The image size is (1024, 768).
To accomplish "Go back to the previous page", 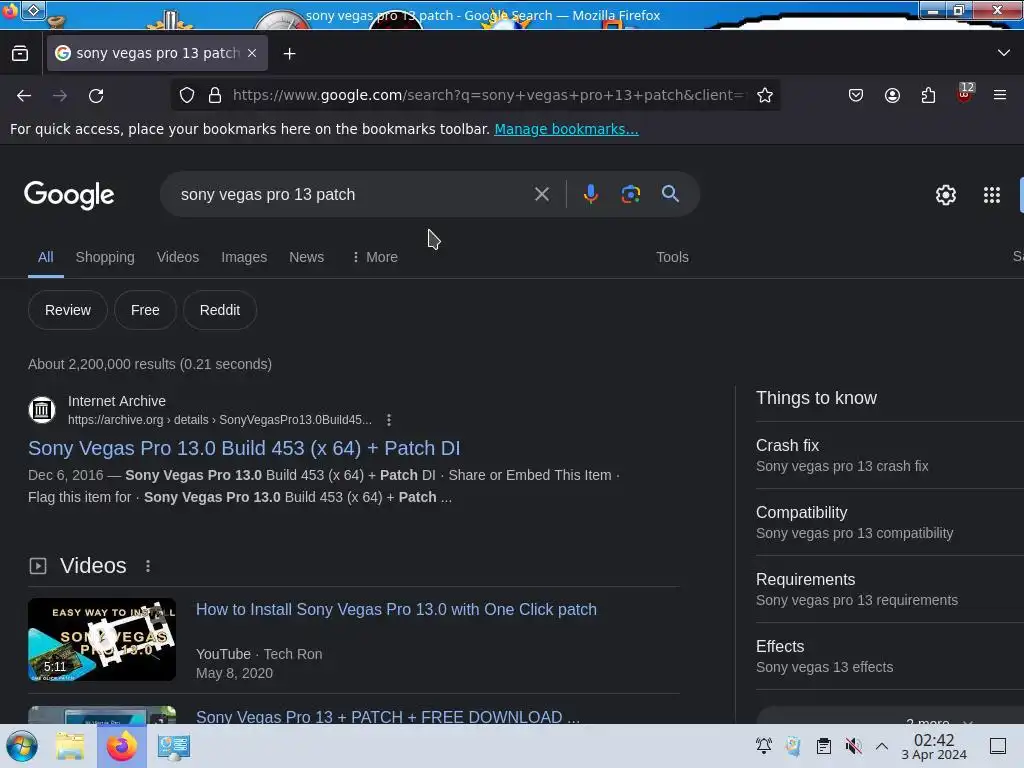I will point(24,95).
